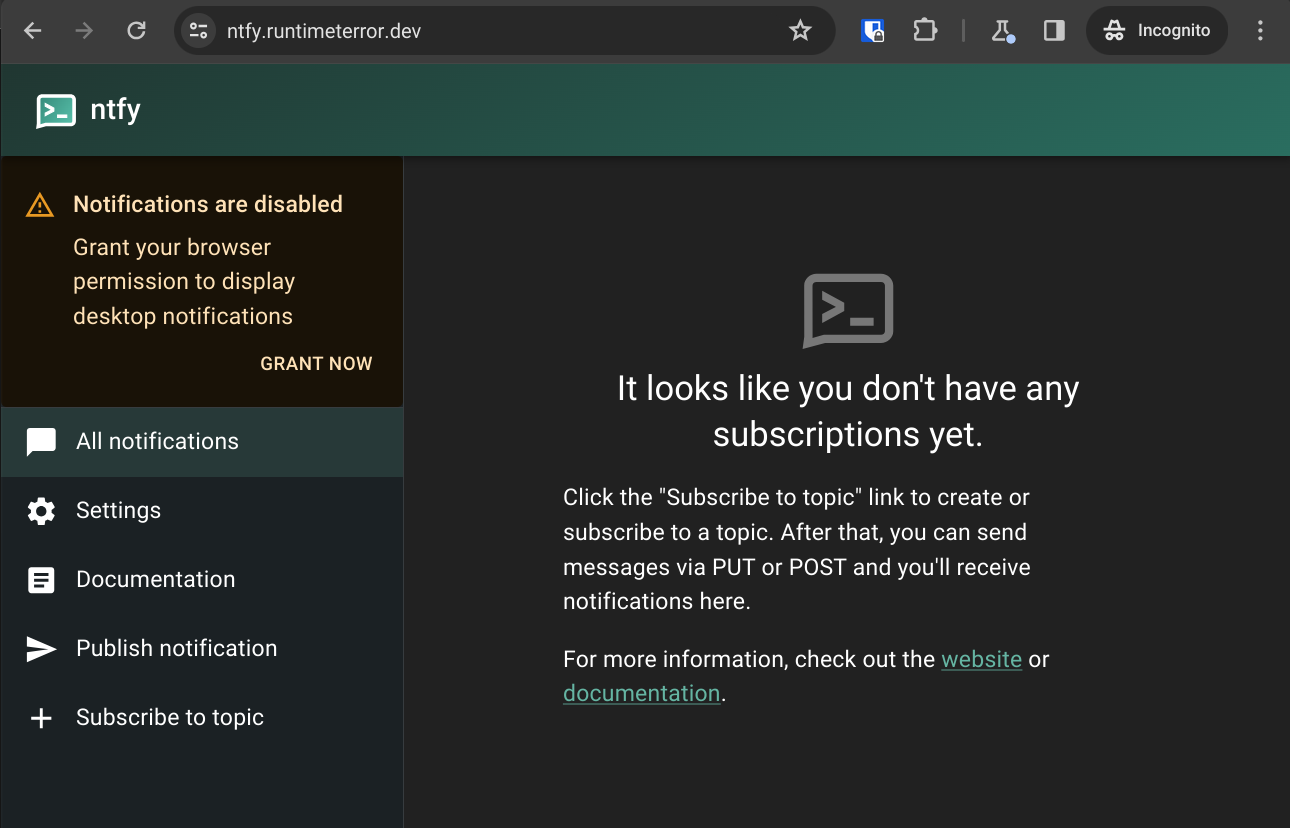Click the Subscribe to topic instruction paragraph
Screen dimensions: 1290x828
click(797, 549)
